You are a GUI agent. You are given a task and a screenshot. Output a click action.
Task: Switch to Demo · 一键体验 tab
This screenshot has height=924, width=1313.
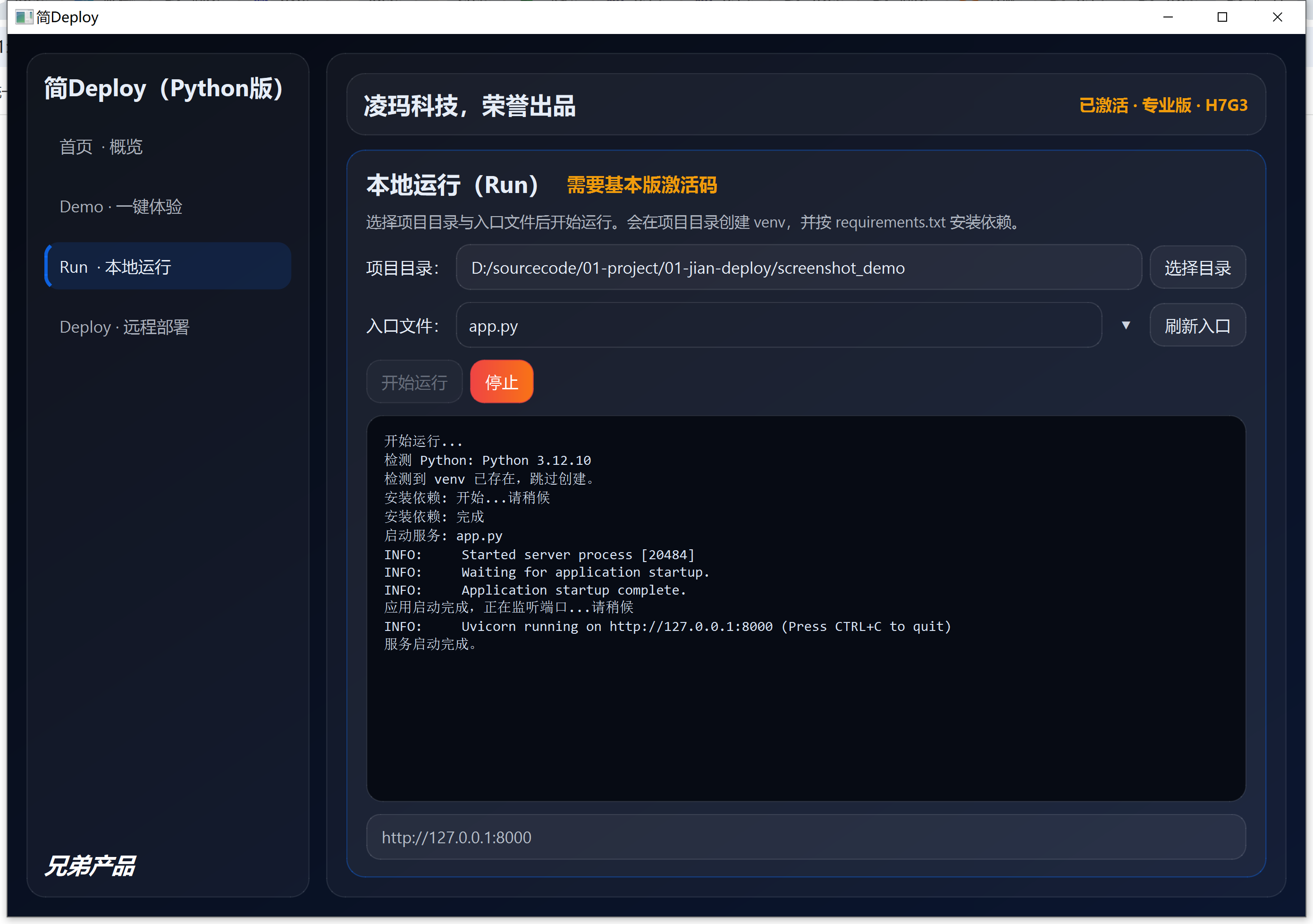coord(121,206)
